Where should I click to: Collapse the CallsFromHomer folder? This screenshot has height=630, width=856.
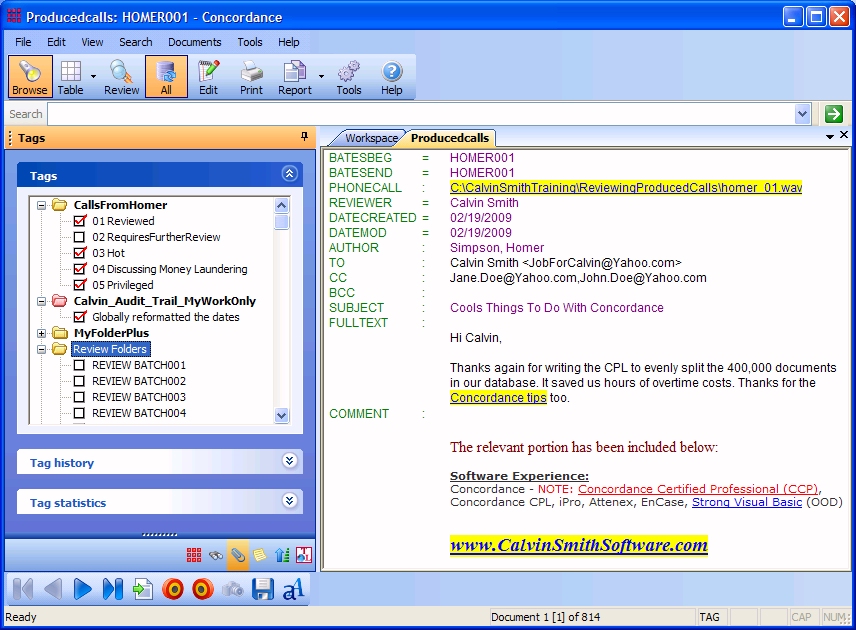click(x=41, y=205)
